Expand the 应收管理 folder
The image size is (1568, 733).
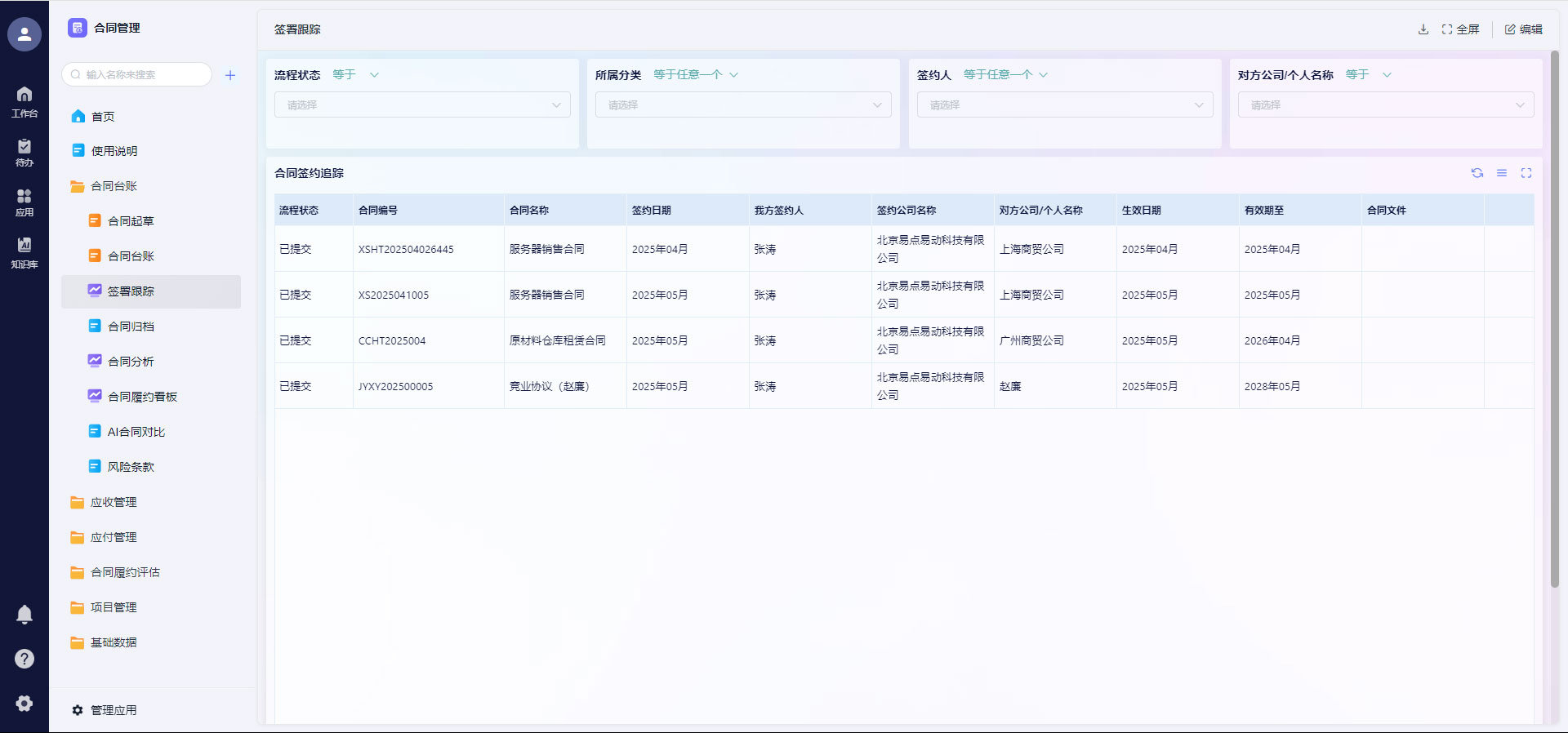click(114, 503)
